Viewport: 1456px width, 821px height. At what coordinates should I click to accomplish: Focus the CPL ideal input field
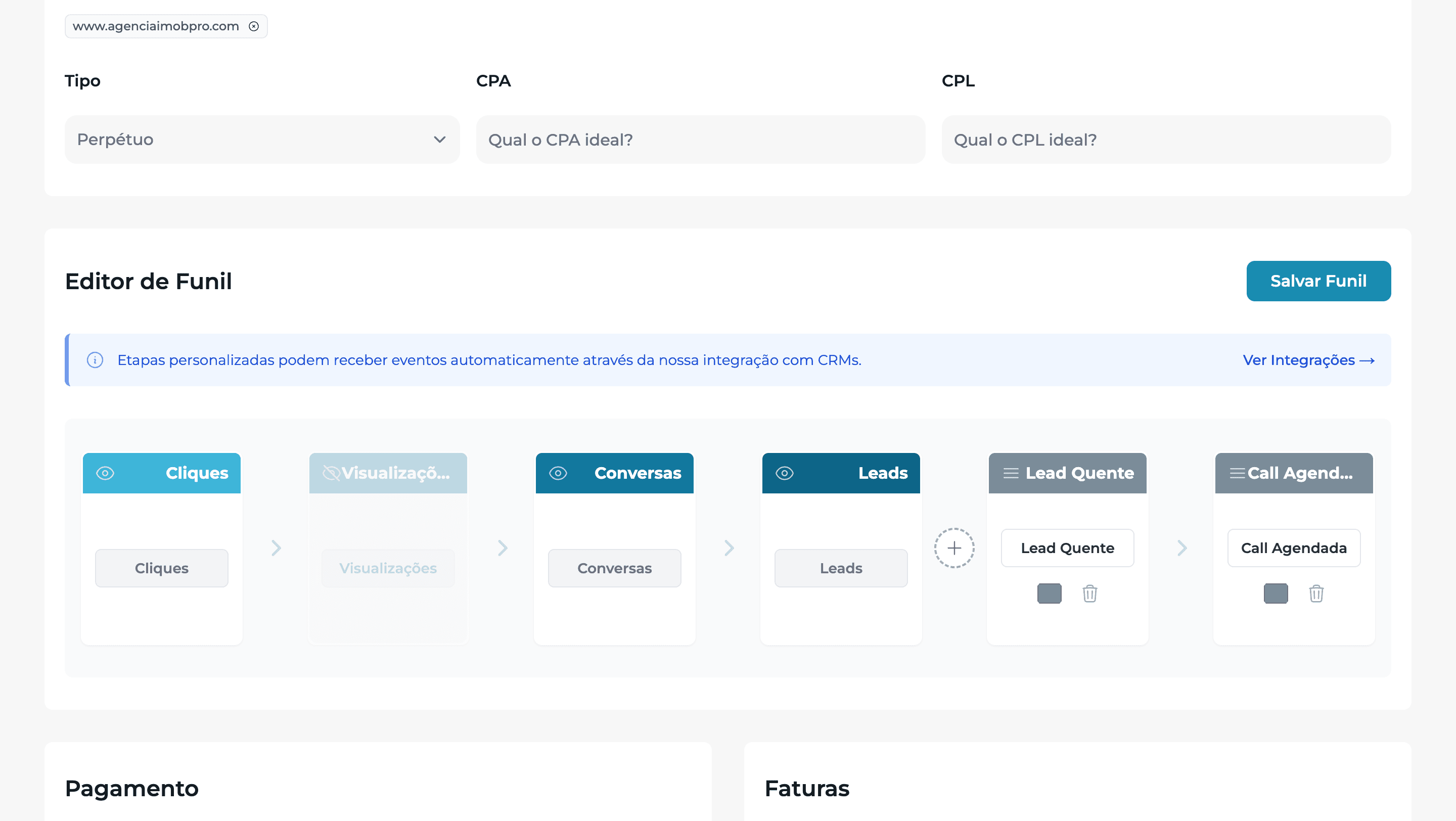1165,140
